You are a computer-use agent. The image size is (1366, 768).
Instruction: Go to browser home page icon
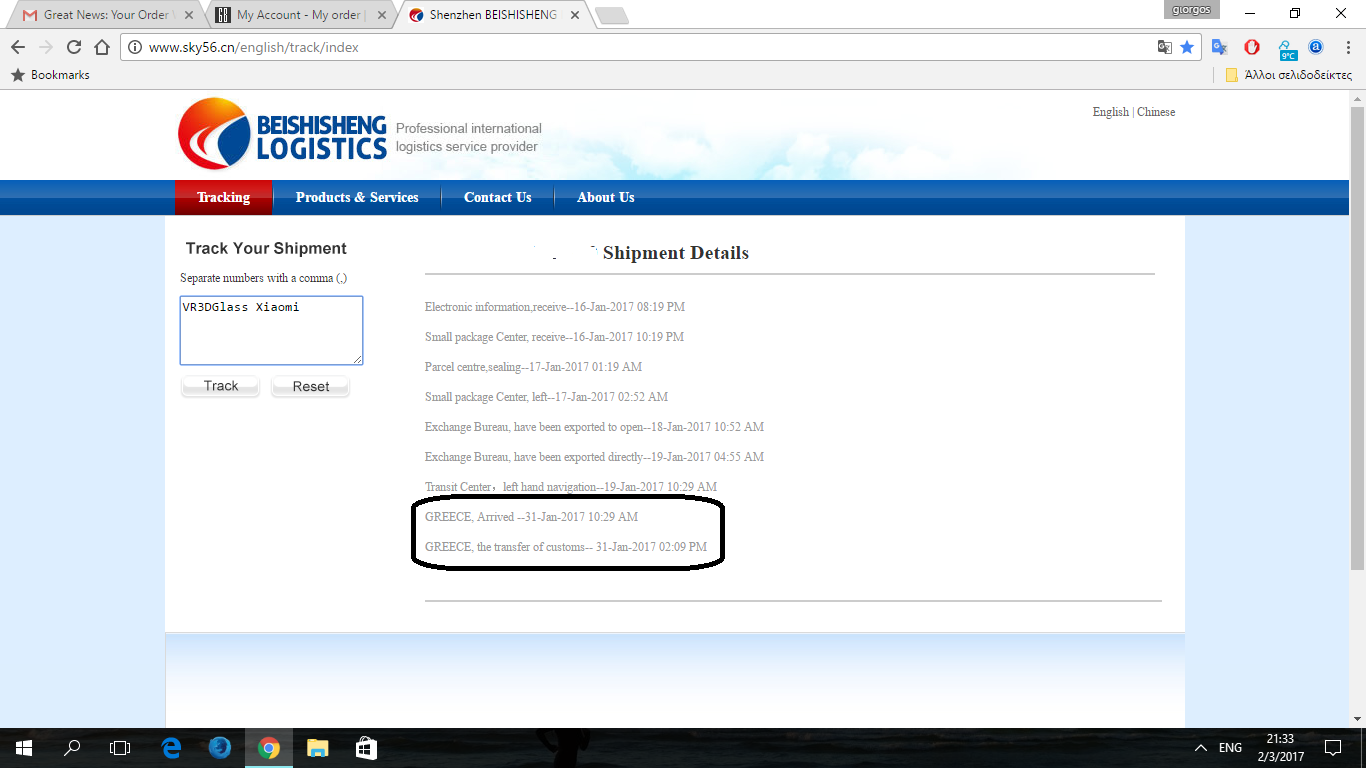click(x=101, y=47)
